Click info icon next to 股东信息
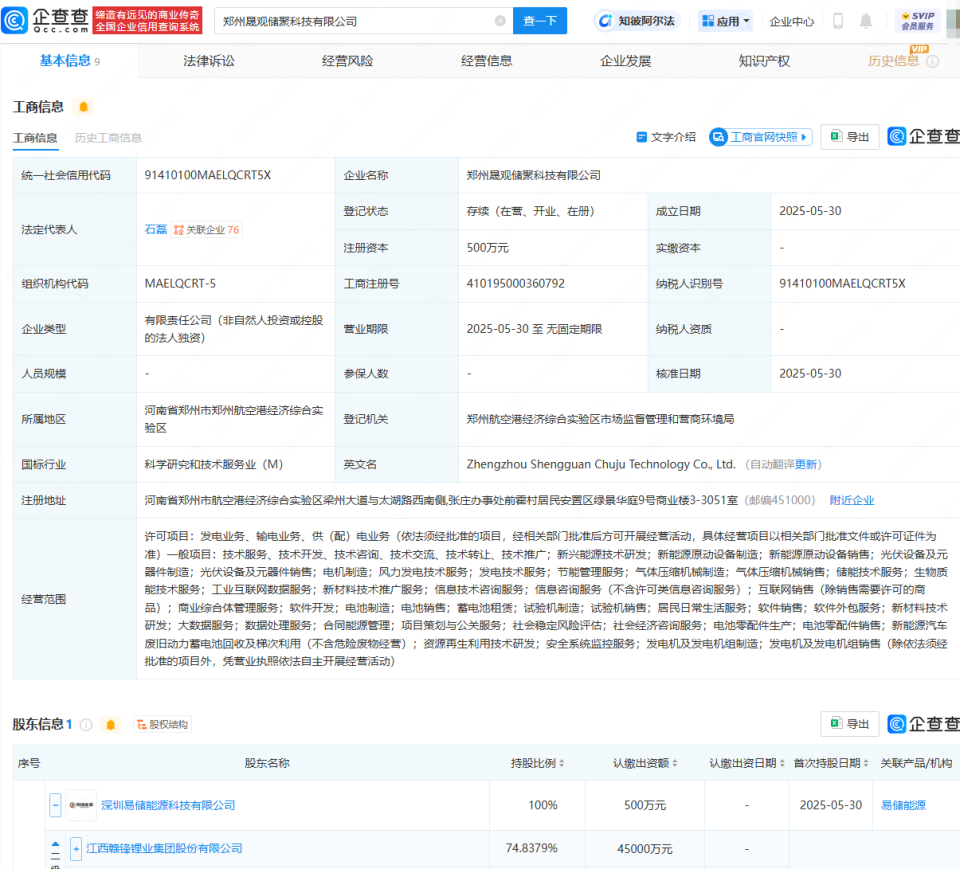960x869 pixels. (x=86, y=725)
